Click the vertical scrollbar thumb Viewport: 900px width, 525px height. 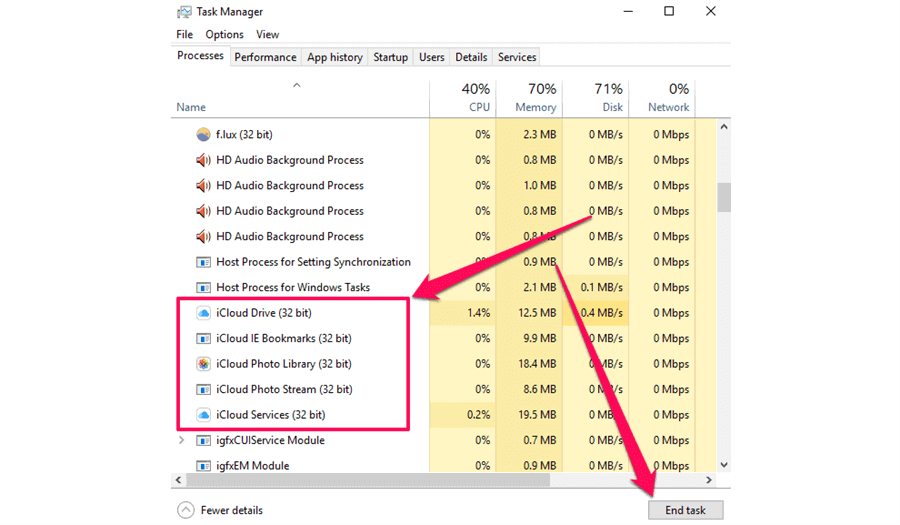(x=724, y=197)
